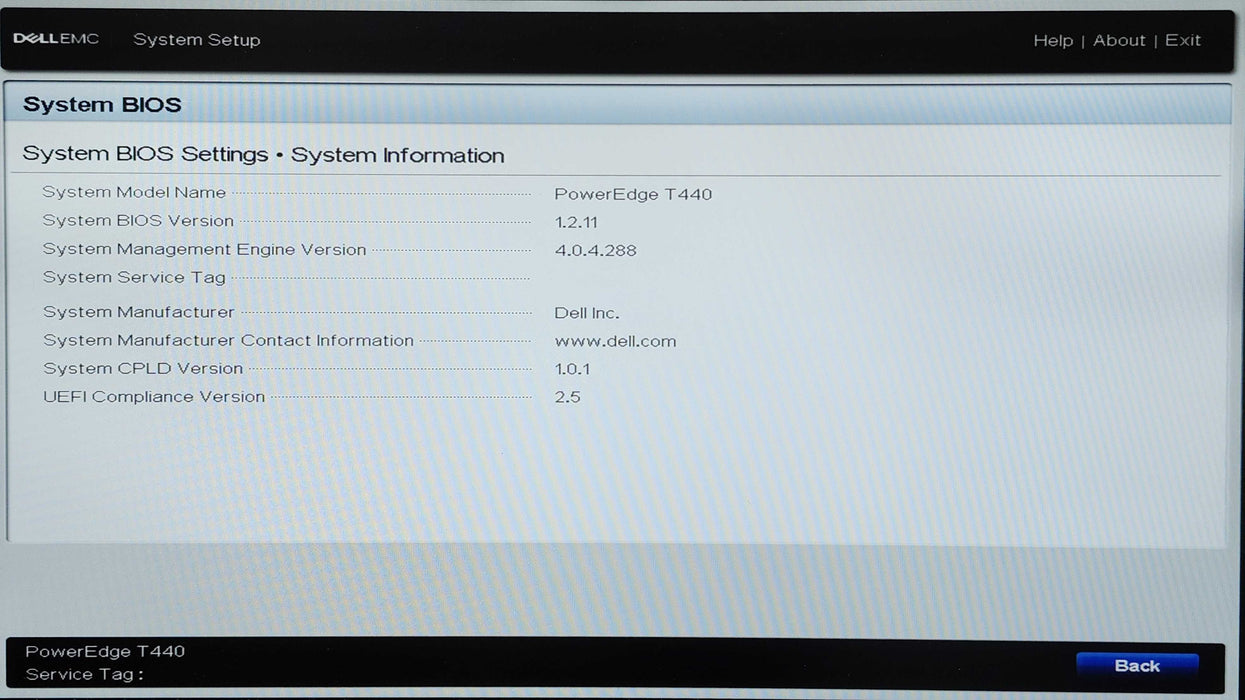Select the System Model Name row label
This screenshot has height=700, width=1245.
[134, 193]
